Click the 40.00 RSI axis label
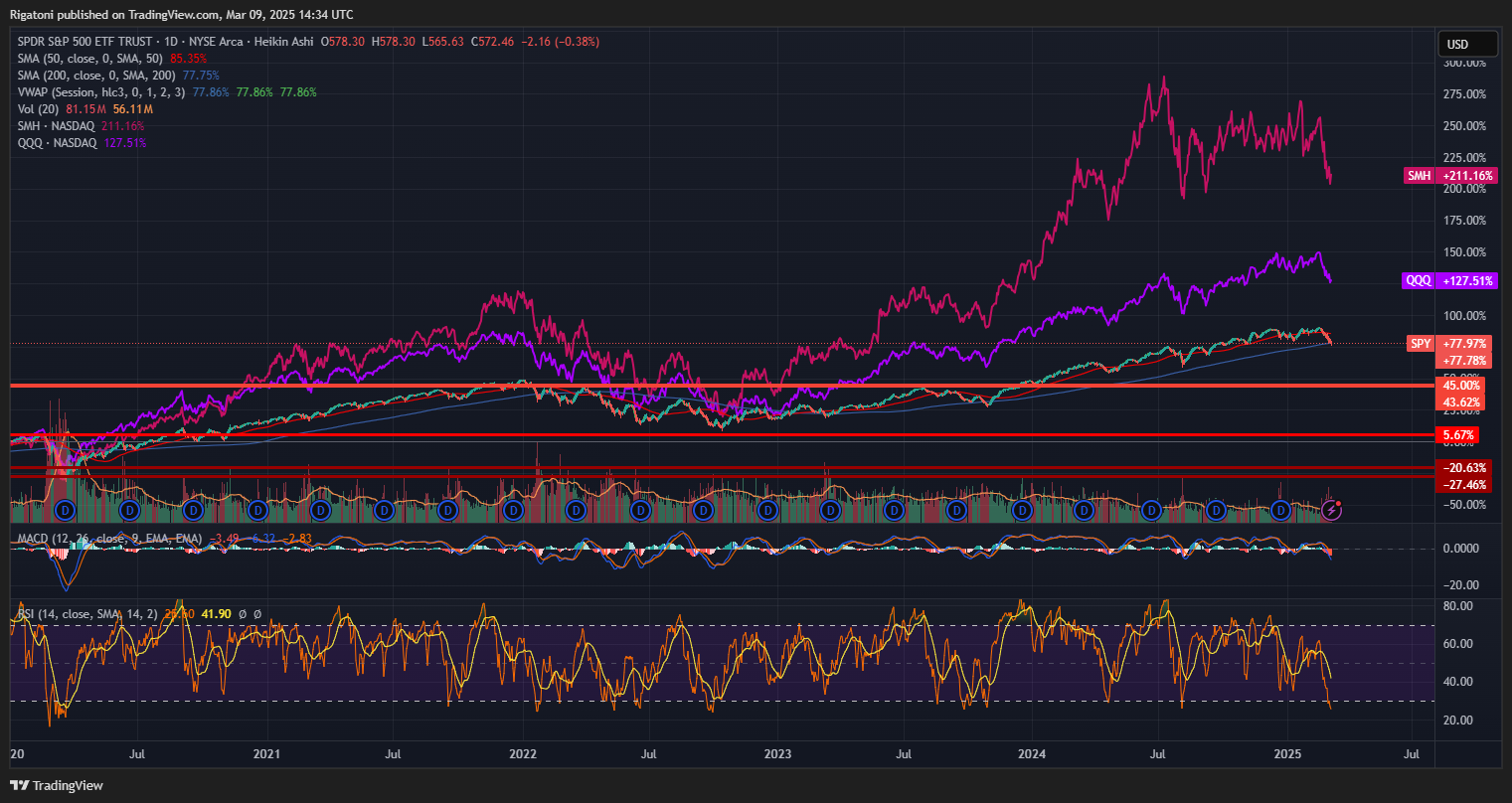Screen dimensions: 1512x803 coord(1456,682)
